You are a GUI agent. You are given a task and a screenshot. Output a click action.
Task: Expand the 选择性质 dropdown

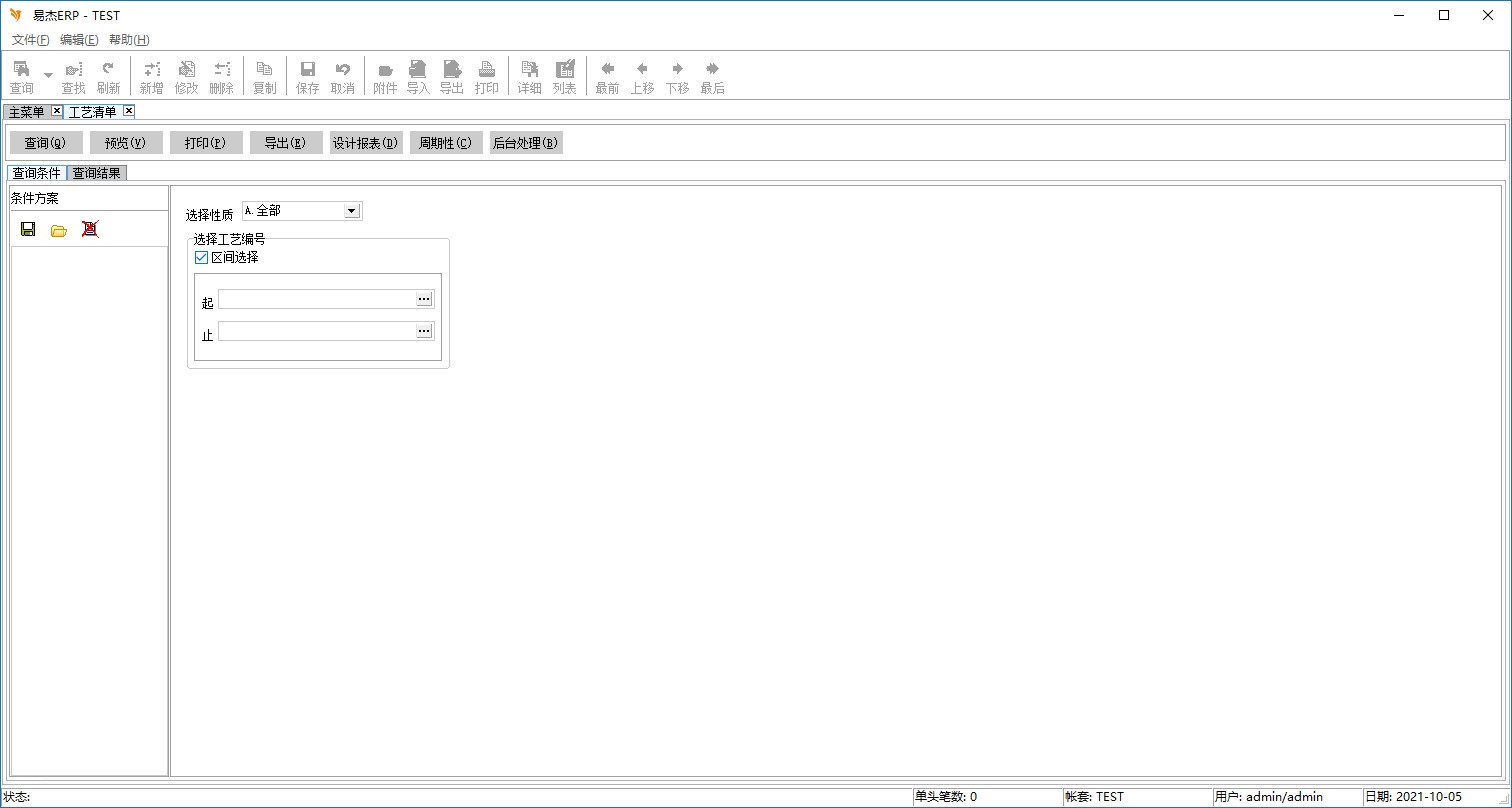pos(351,211)
